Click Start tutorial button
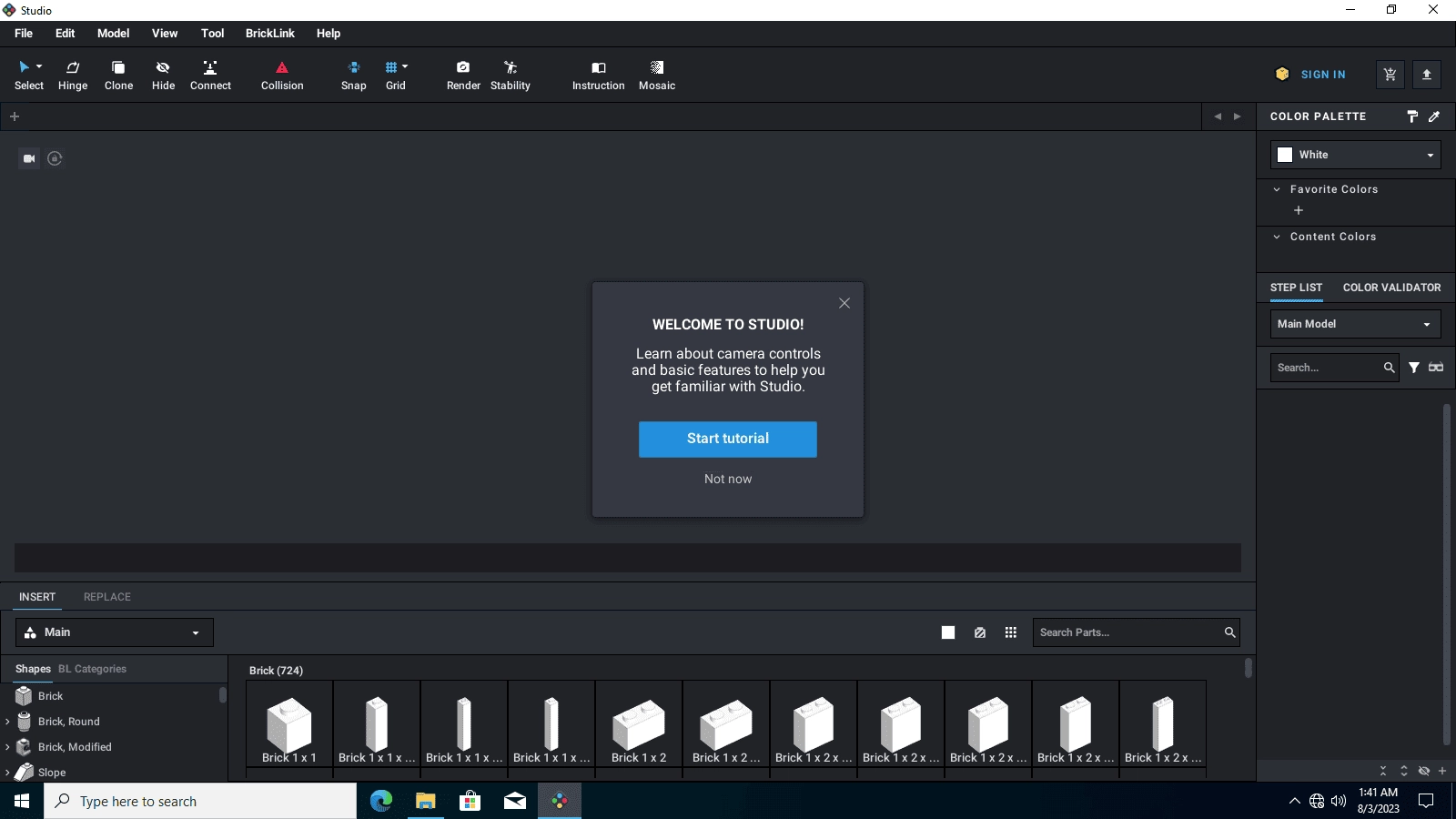This screenshot has width=1456, height=819. [x=728, y=440]
